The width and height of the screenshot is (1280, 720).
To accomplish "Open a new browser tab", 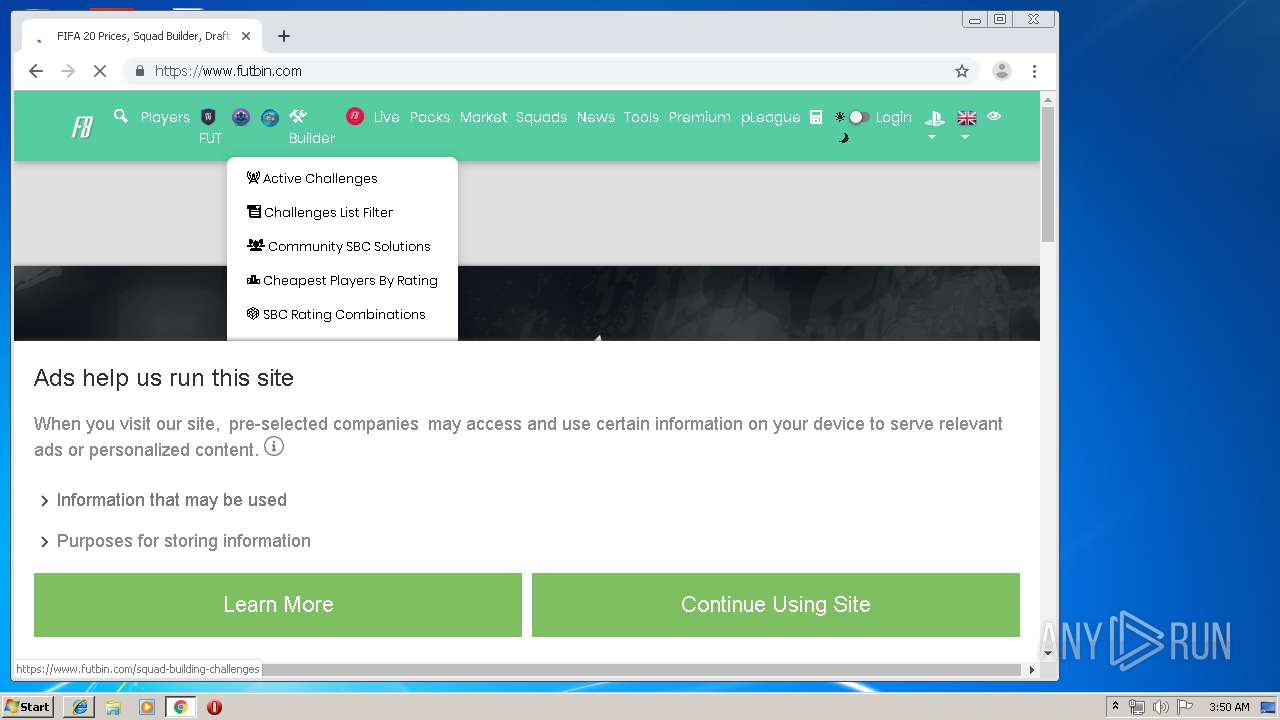I will 284,36.
